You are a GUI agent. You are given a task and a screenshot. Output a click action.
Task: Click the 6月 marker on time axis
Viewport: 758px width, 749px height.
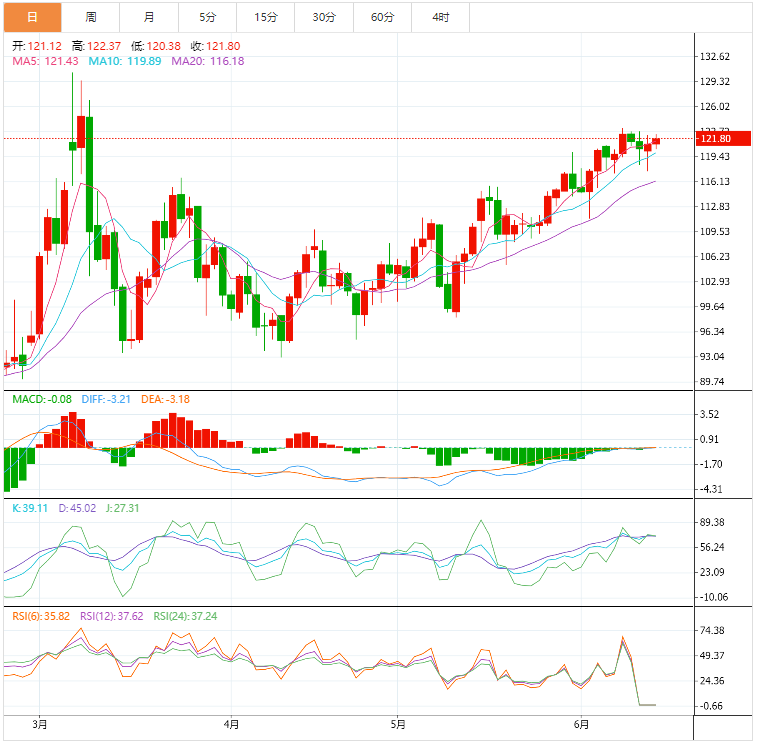582,724
